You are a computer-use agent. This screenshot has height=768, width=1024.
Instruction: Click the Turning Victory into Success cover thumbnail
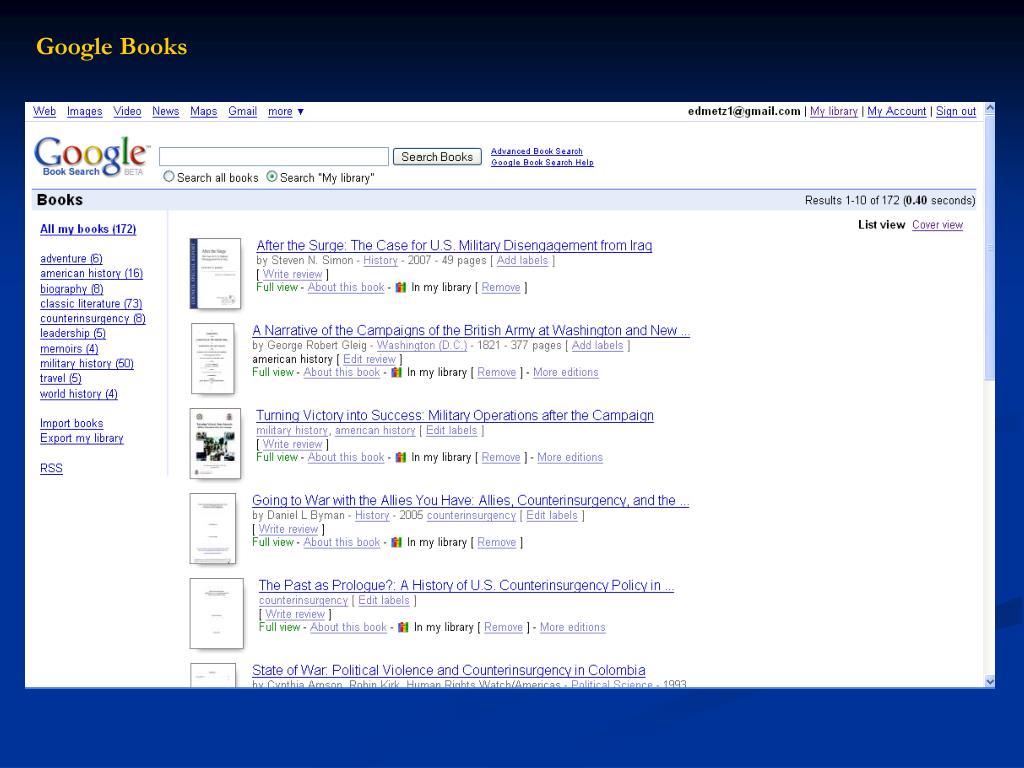[216, 443]
